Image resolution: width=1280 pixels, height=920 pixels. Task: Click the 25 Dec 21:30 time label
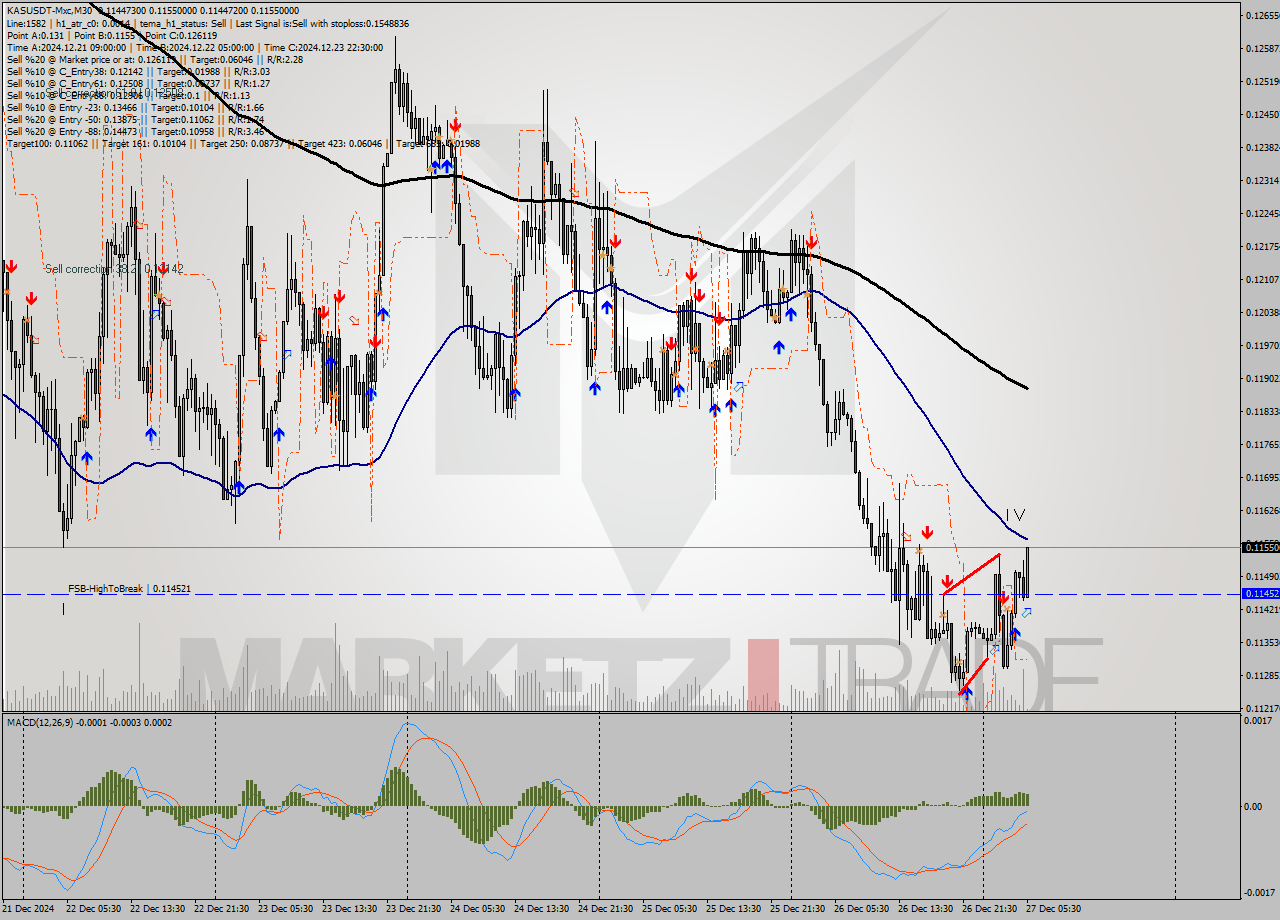point(797,909)
